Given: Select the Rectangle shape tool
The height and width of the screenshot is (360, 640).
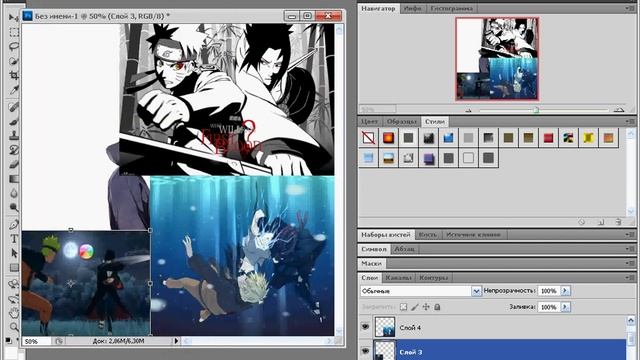Looking at the screenshot, I should (13, 268).
